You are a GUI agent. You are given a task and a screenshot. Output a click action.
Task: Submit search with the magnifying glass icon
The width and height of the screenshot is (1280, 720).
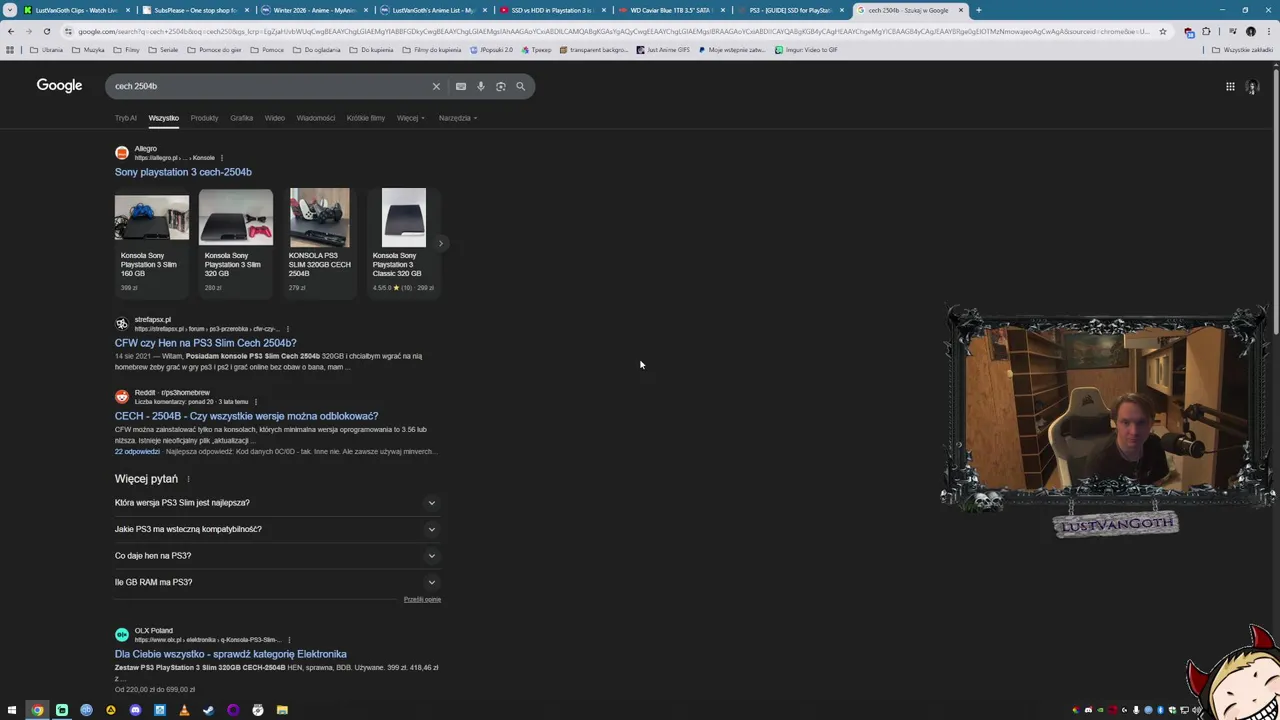[x=520, y=86]
